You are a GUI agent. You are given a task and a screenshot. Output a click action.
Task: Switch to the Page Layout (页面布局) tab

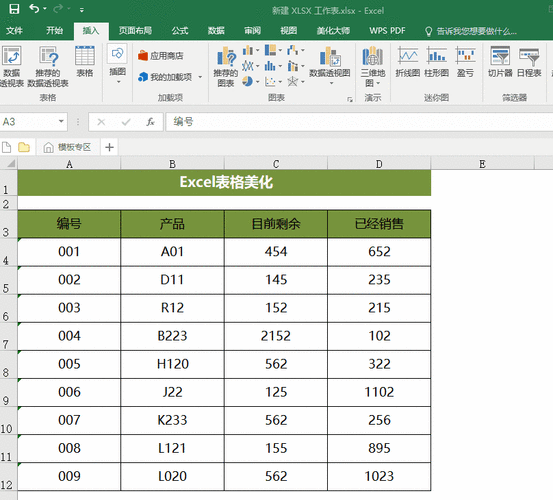point(135,31)
